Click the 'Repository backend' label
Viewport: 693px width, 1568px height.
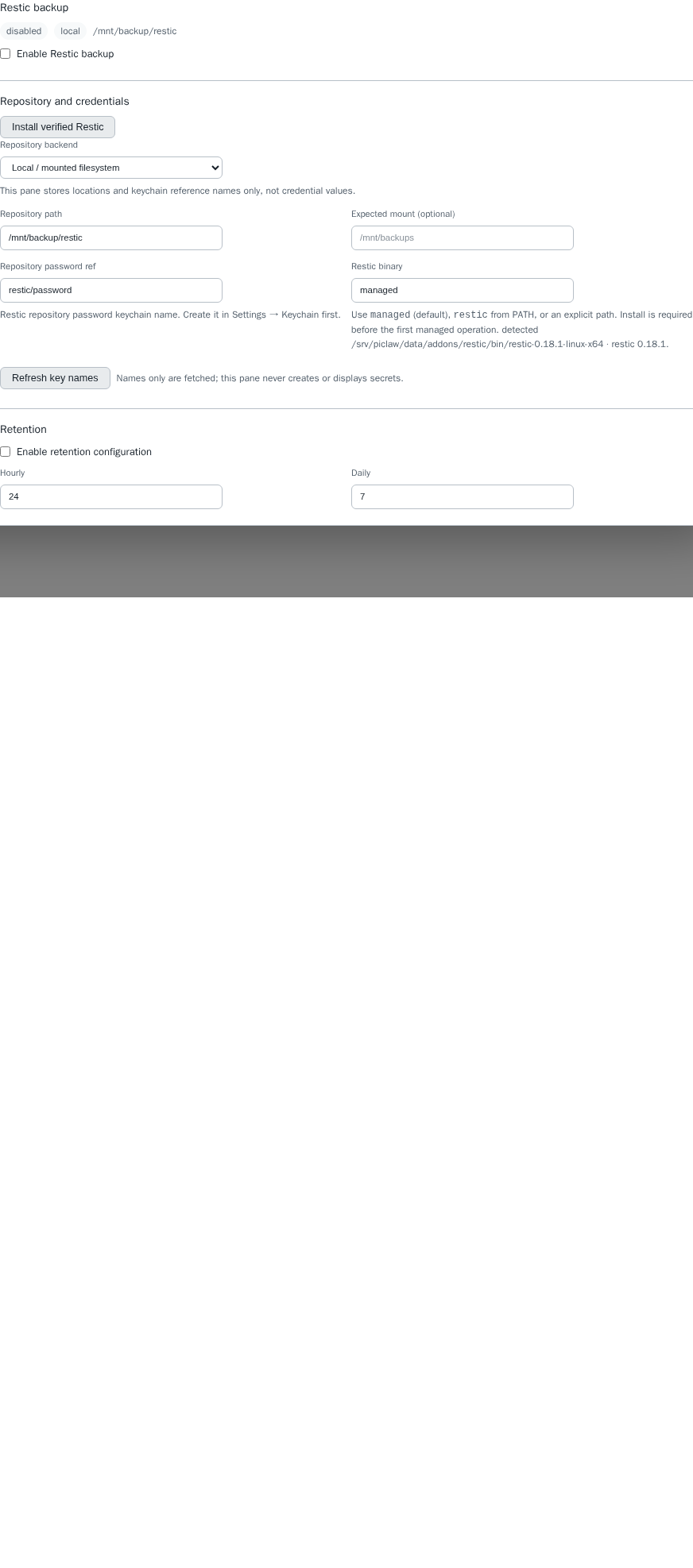click(39, 145)
